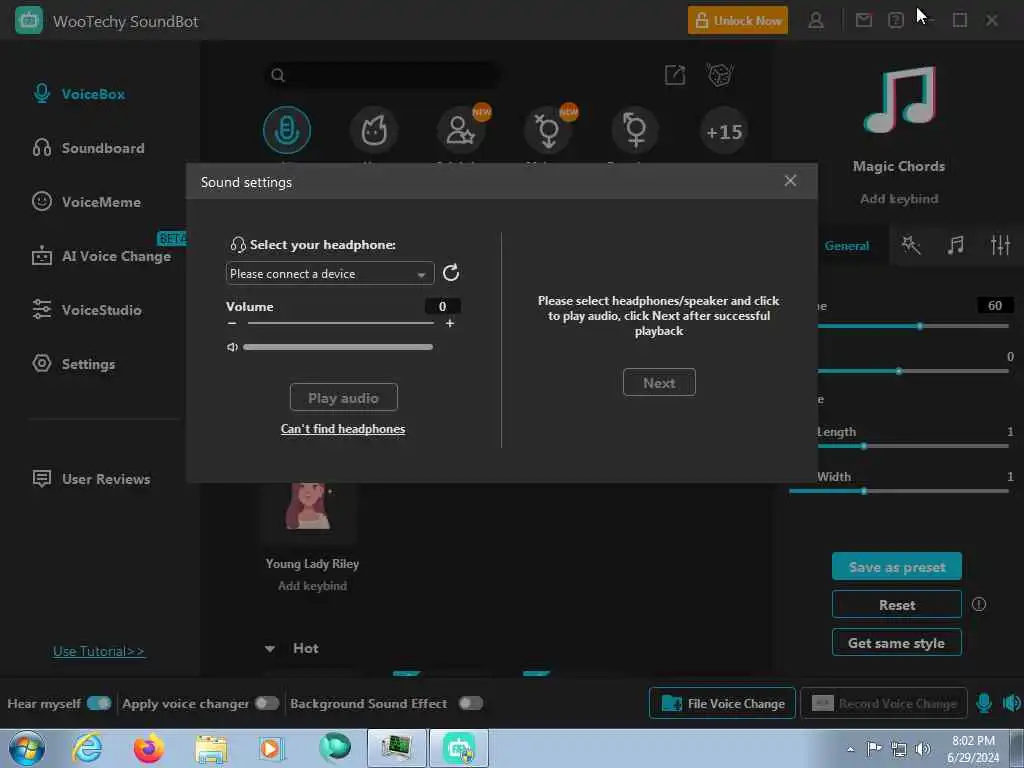Click Add keybind under Young Lady Riley
Viewport: 1024px width, 768px height.
click(312, 586)
